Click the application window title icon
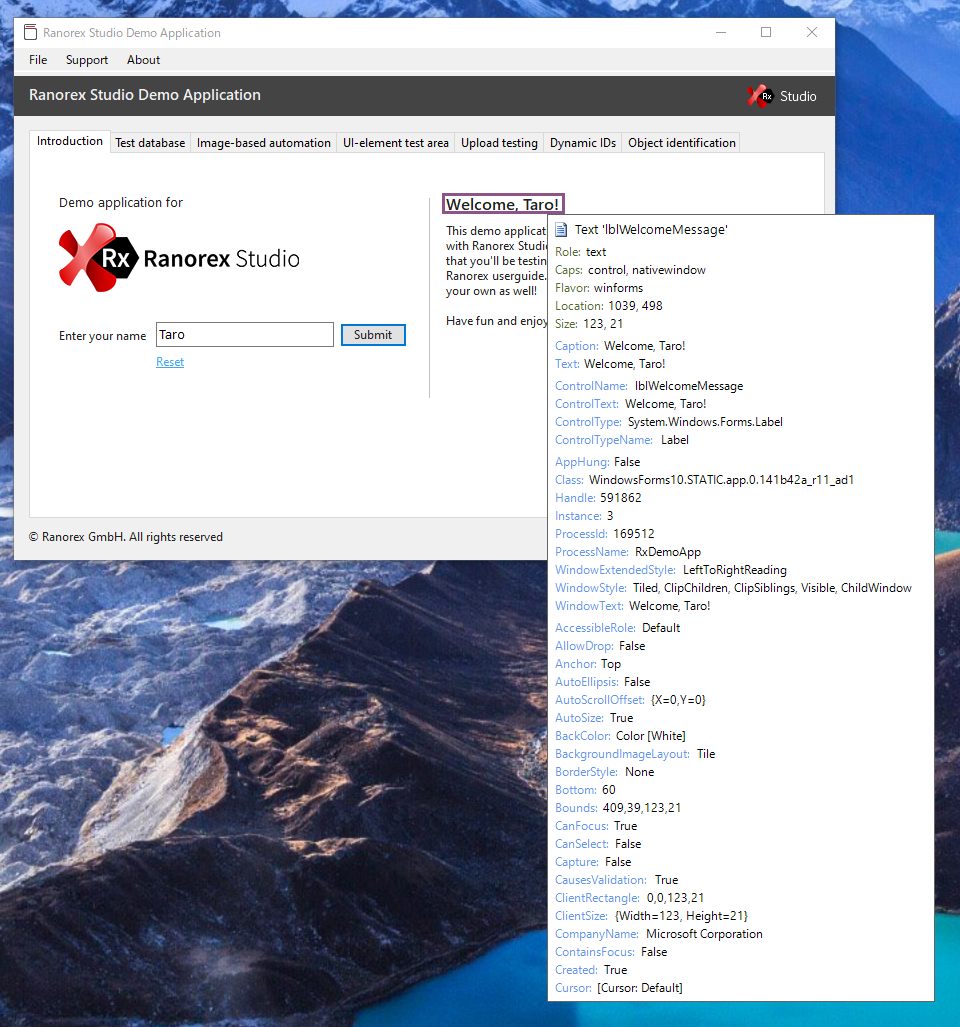Image resolution: width=960 pixels, height=1027 pixels. tap(30, 32)
